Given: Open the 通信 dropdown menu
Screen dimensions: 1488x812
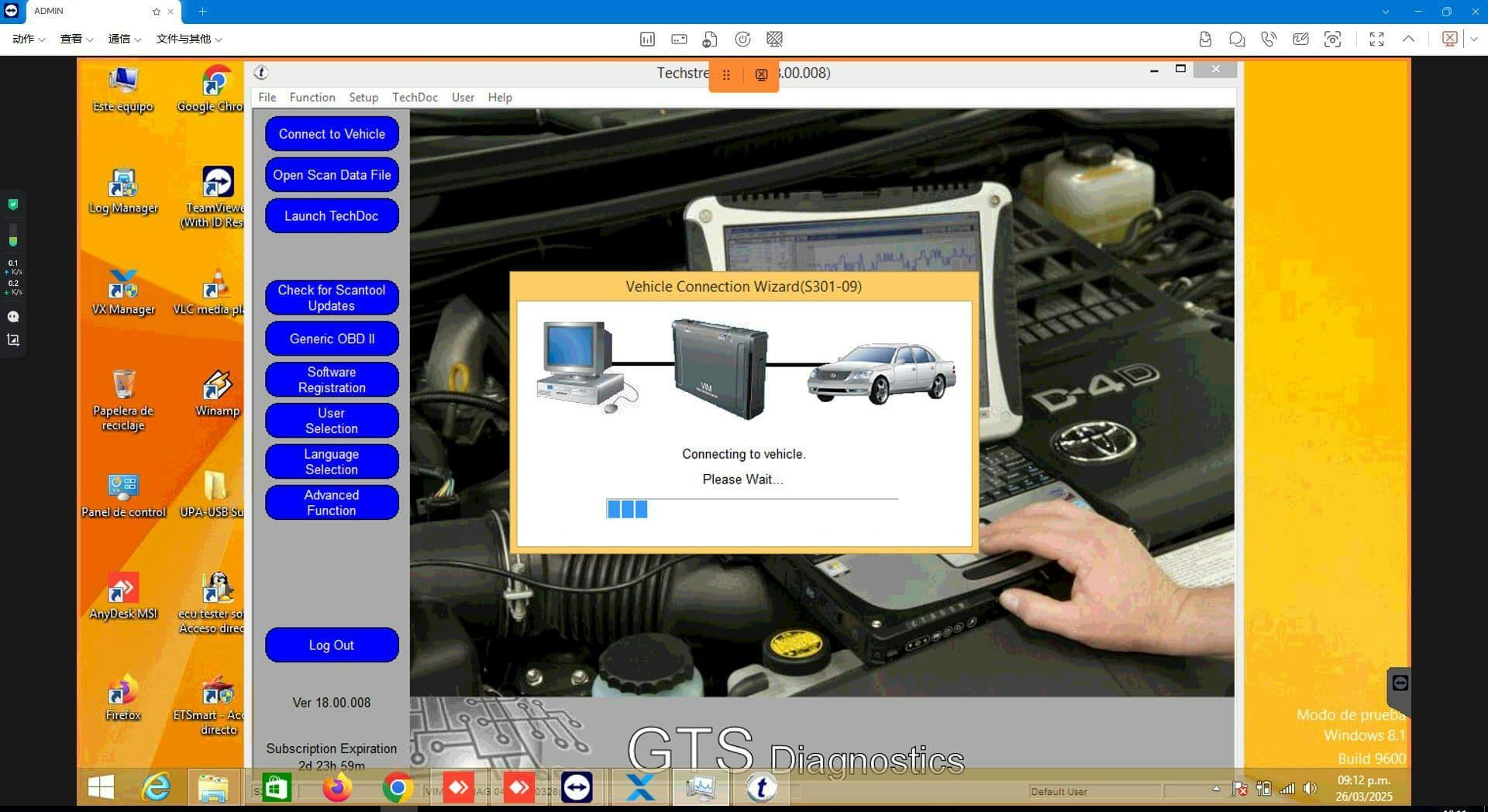Looking at the screenshot, I should click(124, 39).
